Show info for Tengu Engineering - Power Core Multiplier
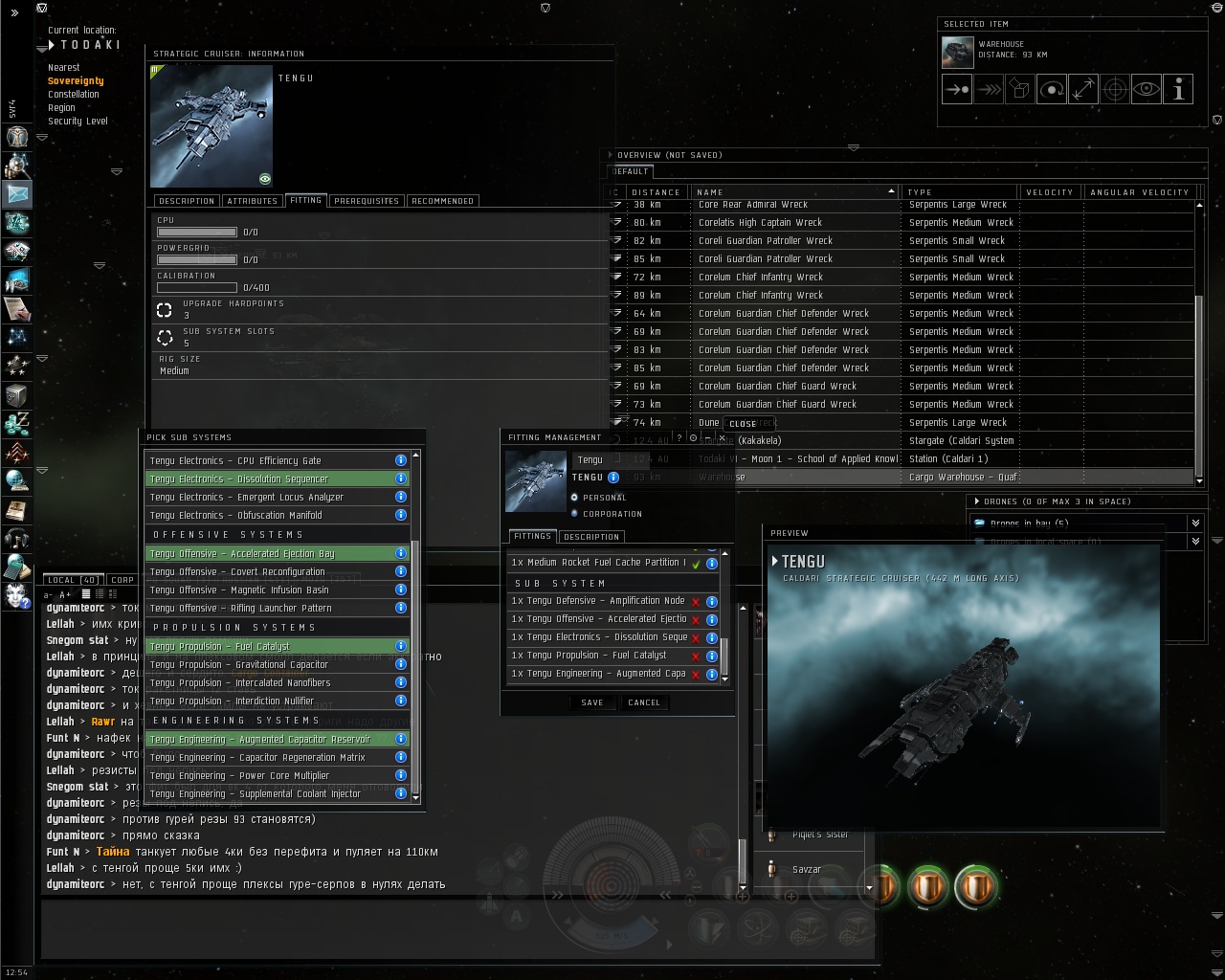Viewport: 1225px width, 980px height. pos(401,775)
